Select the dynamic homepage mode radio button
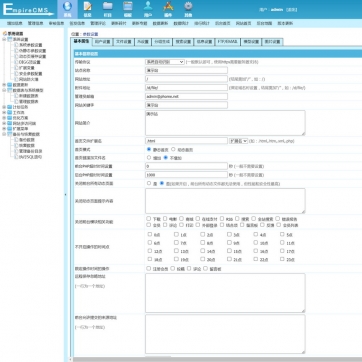362x362 pixels. 173,149
